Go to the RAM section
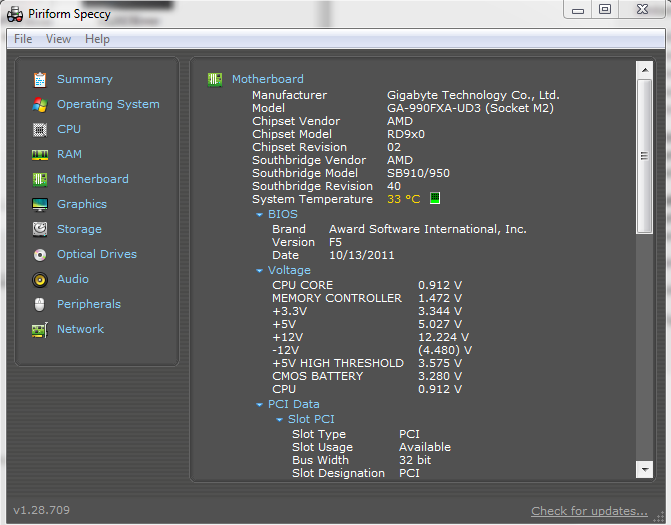 click(x=69, y=154)
